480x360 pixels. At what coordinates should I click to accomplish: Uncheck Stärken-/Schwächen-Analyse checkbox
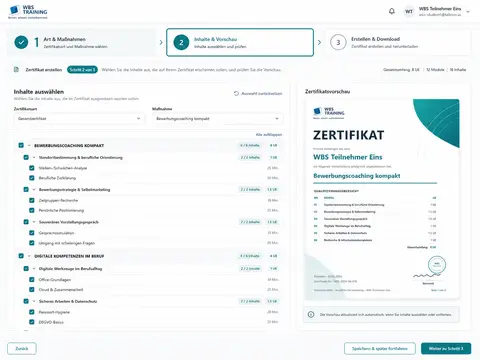tap(32, 168)
